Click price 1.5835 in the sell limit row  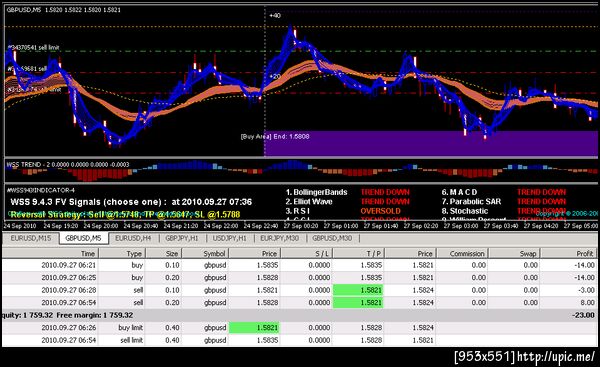pyautogui.click(x=267, y=340)
